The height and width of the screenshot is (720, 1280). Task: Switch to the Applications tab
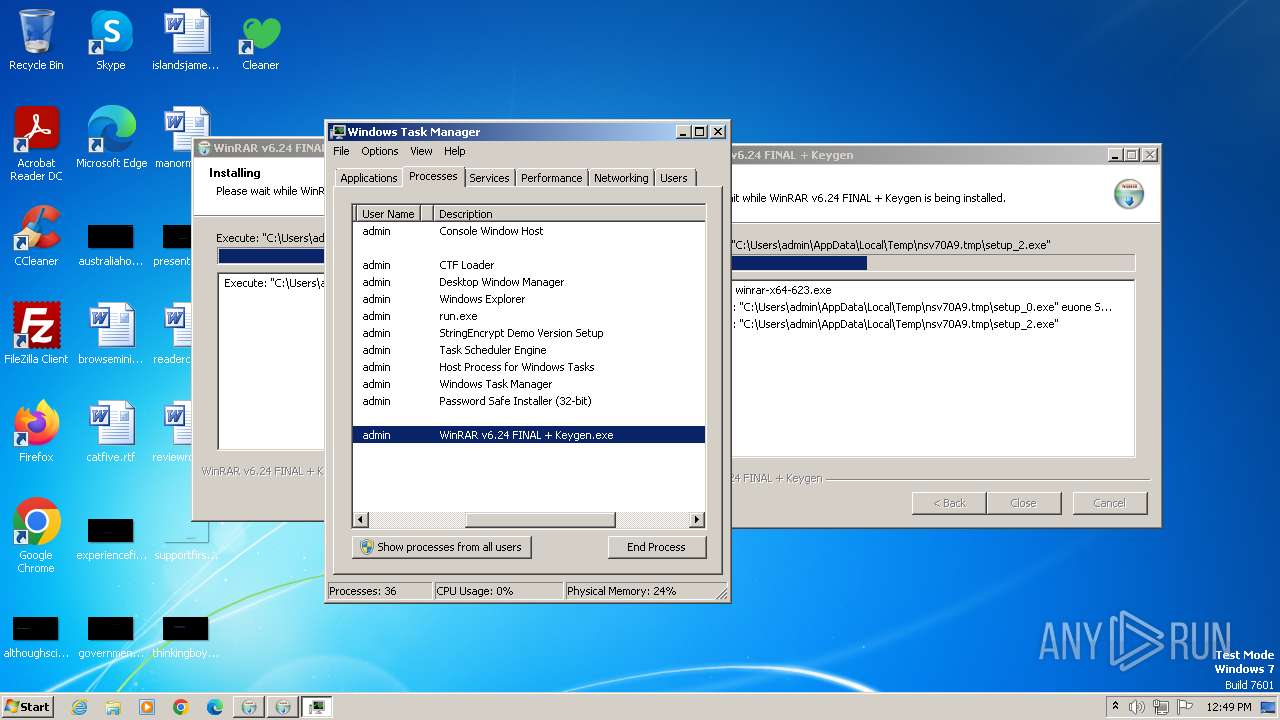(368, 178)
